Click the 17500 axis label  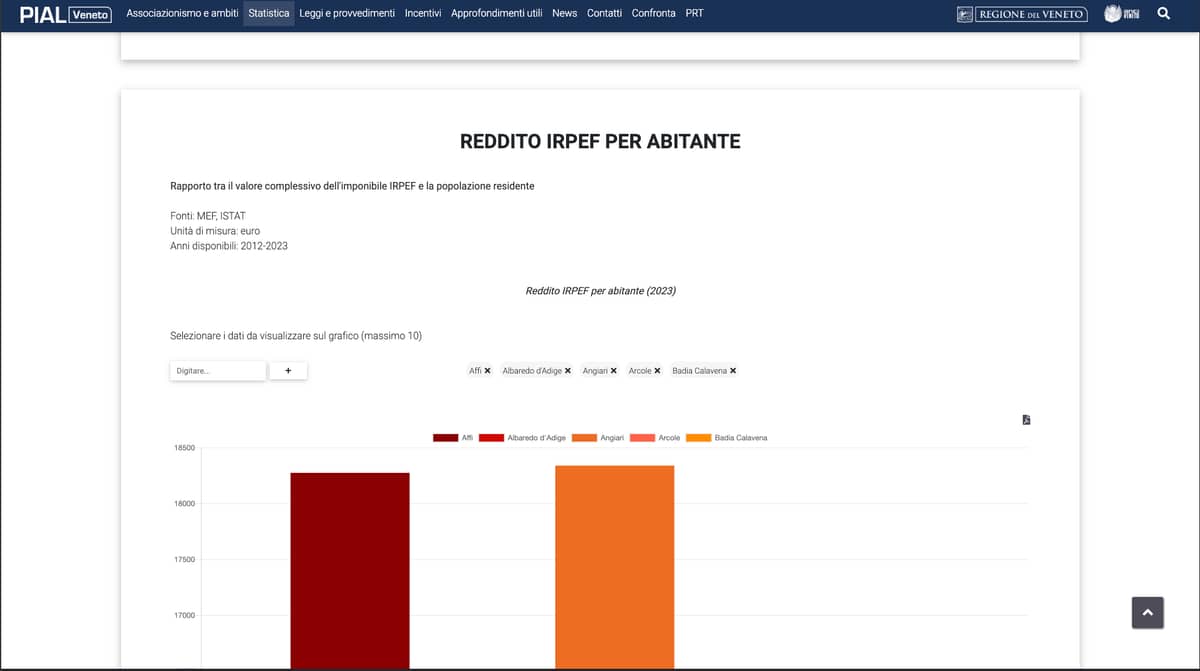click(185, 560)
